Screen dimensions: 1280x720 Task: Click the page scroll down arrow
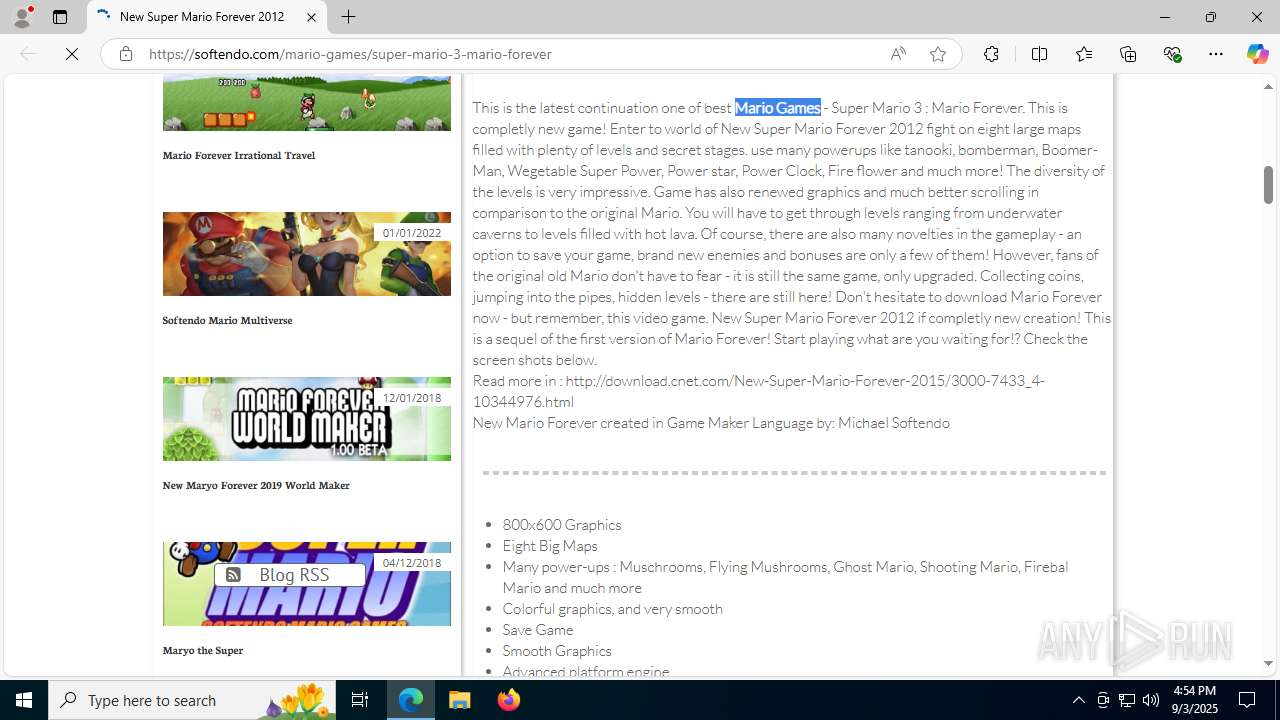tap(1269, 663)
